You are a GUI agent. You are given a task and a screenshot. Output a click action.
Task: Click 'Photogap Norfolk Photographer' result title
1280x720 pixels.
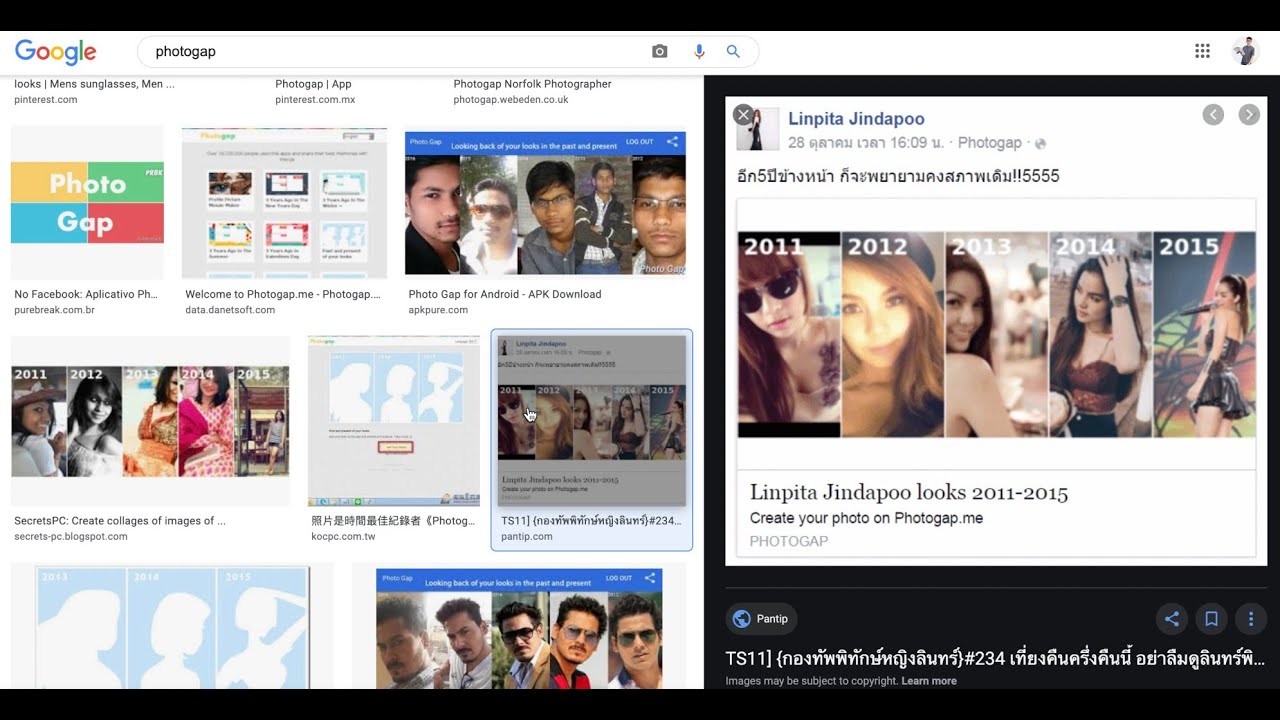click(x=532, y=84)
